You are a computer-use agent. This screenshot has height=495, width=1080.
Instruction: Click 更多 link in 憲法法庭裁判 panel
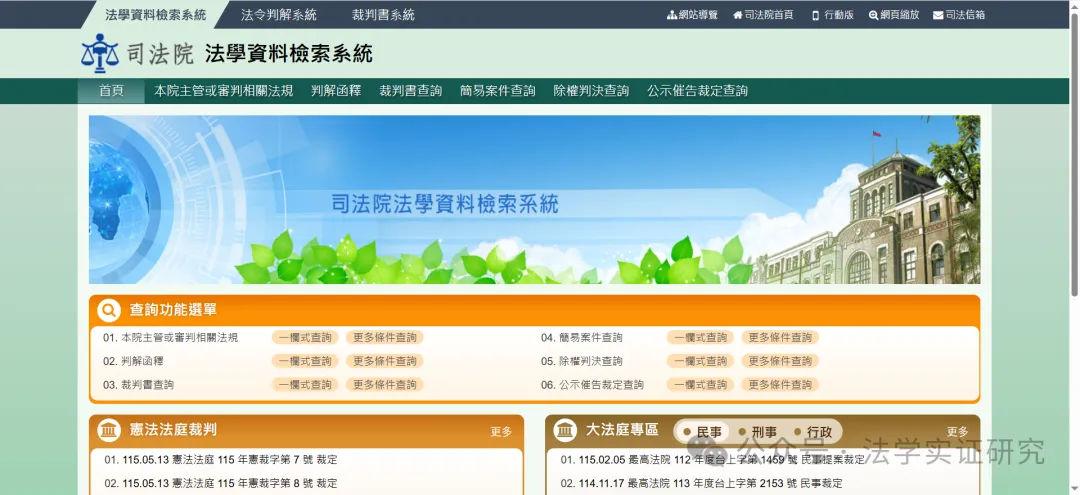point(501,432)
